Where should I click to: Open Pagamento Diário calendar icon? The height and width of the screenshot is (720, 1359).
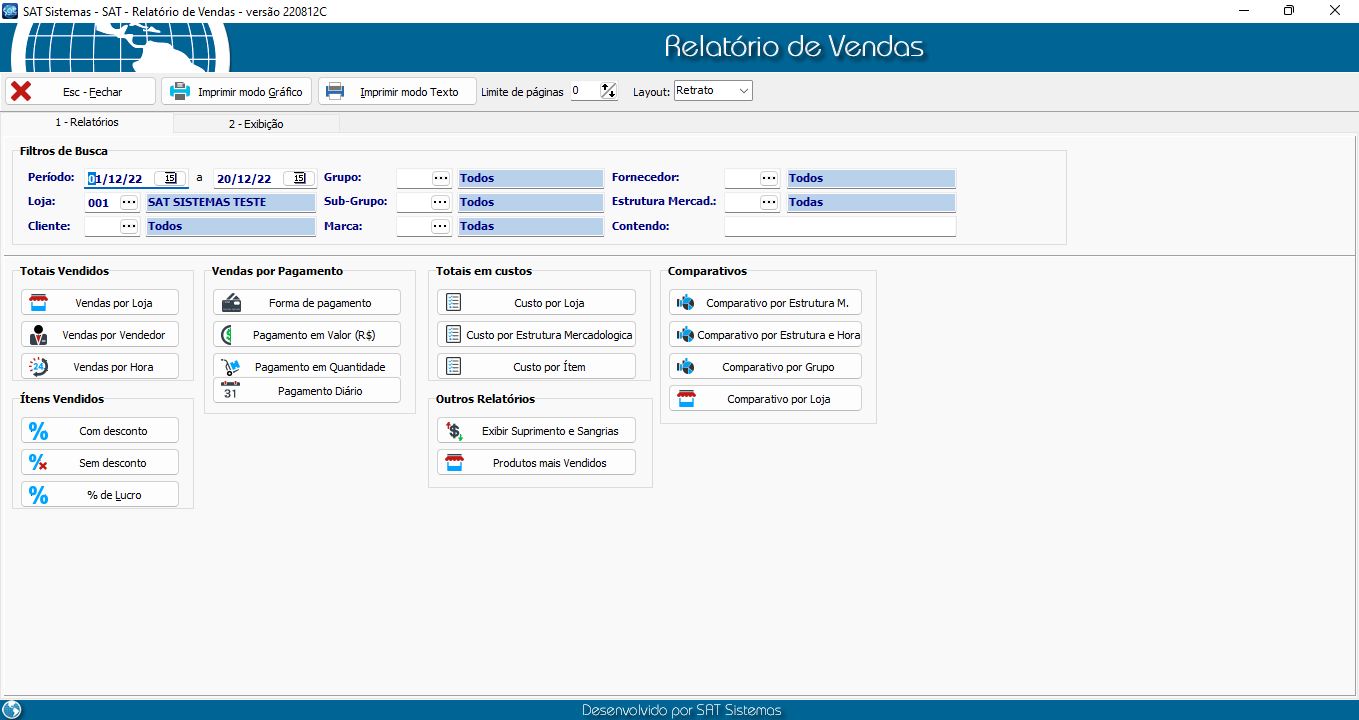[x=231, y=390]
